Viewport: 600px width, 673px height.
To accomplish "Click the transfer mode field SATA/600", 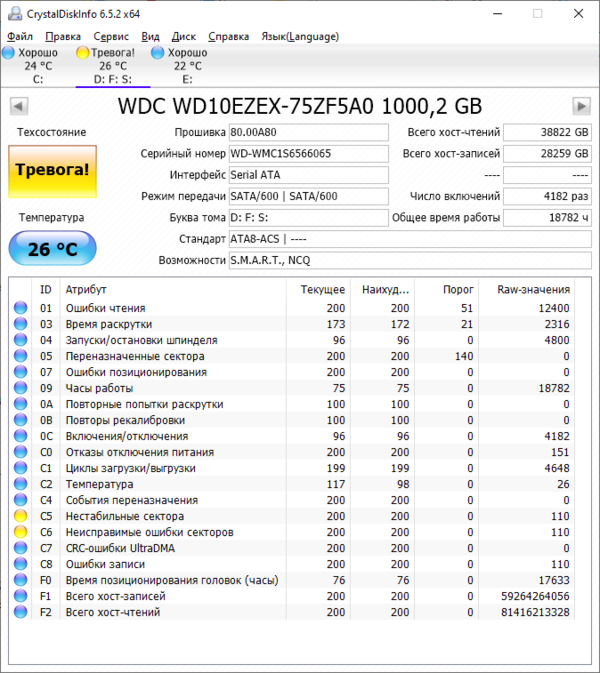I will tap(309, 196).
